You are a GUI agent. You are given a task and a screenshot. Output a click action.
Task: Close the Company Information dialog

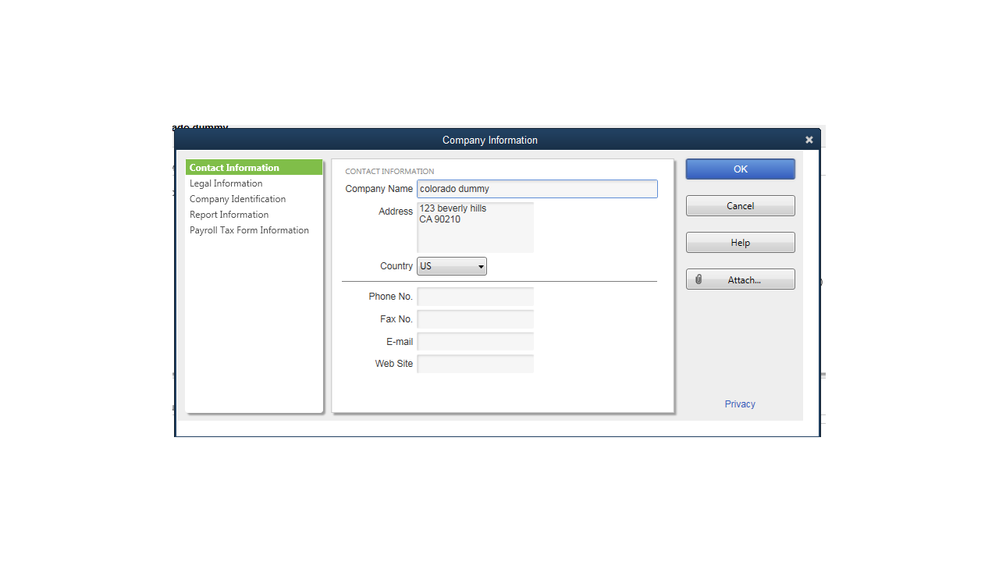coord(809,140)
